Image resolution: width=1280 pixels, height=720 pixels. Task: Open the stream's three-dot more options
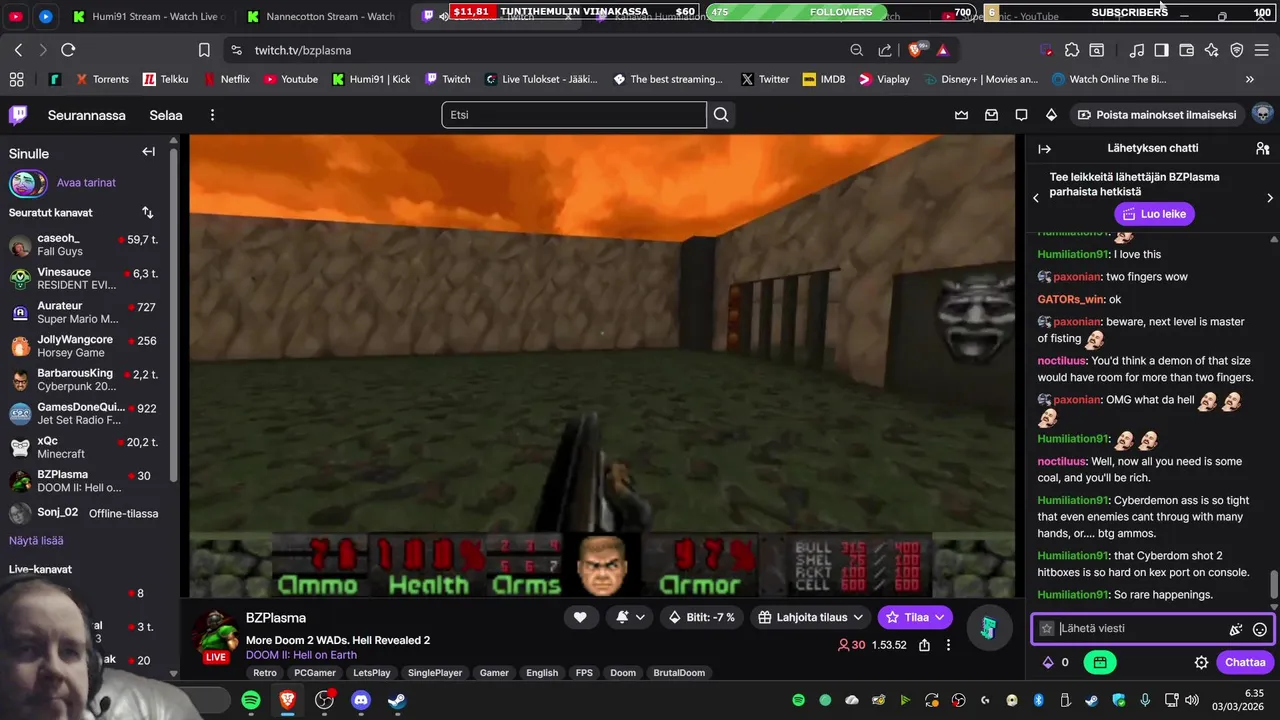[948, 645]
